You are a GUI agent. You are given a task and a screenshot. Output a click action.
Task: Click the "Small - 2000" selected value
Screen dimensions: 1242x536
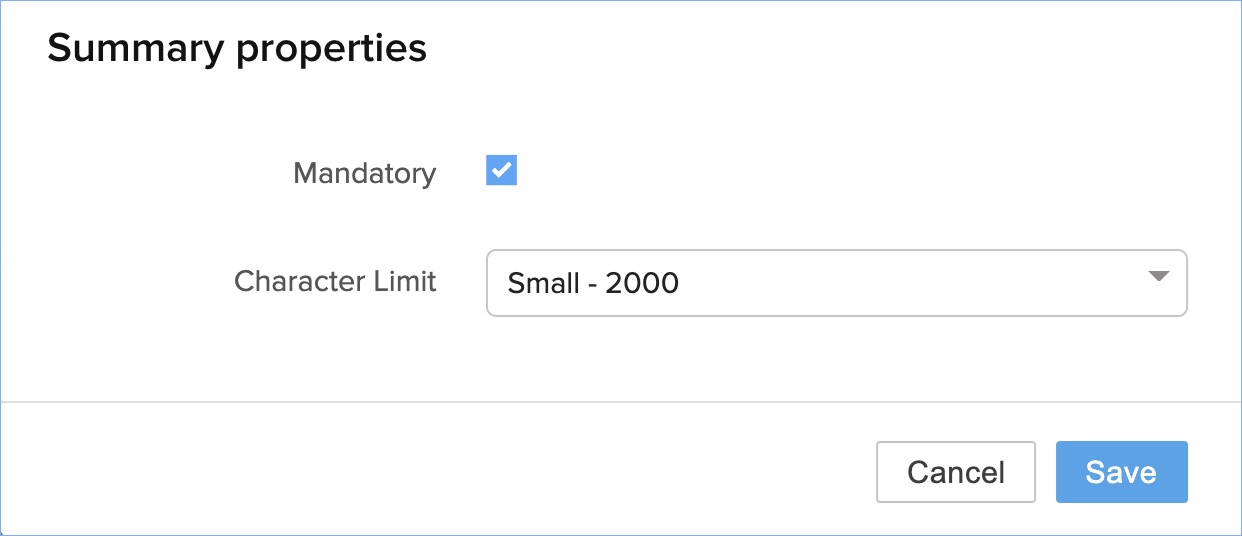click(x=593, y=284)
